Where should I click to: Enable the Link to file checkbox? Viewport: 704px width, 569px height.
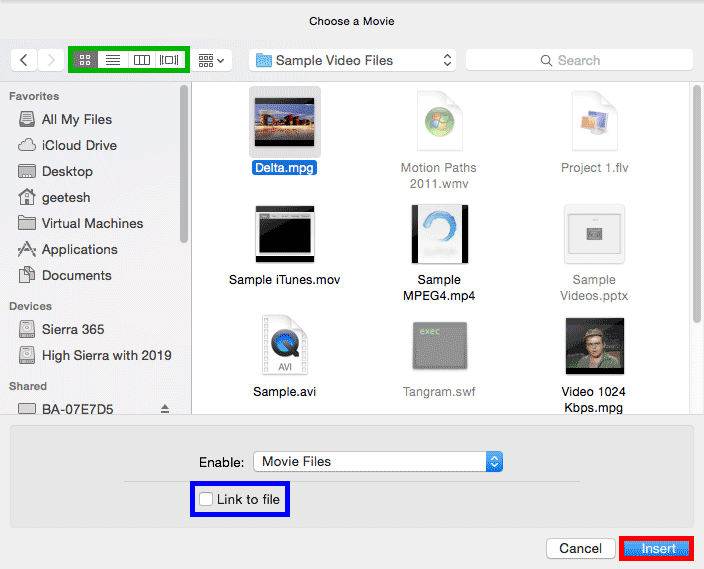206,499
